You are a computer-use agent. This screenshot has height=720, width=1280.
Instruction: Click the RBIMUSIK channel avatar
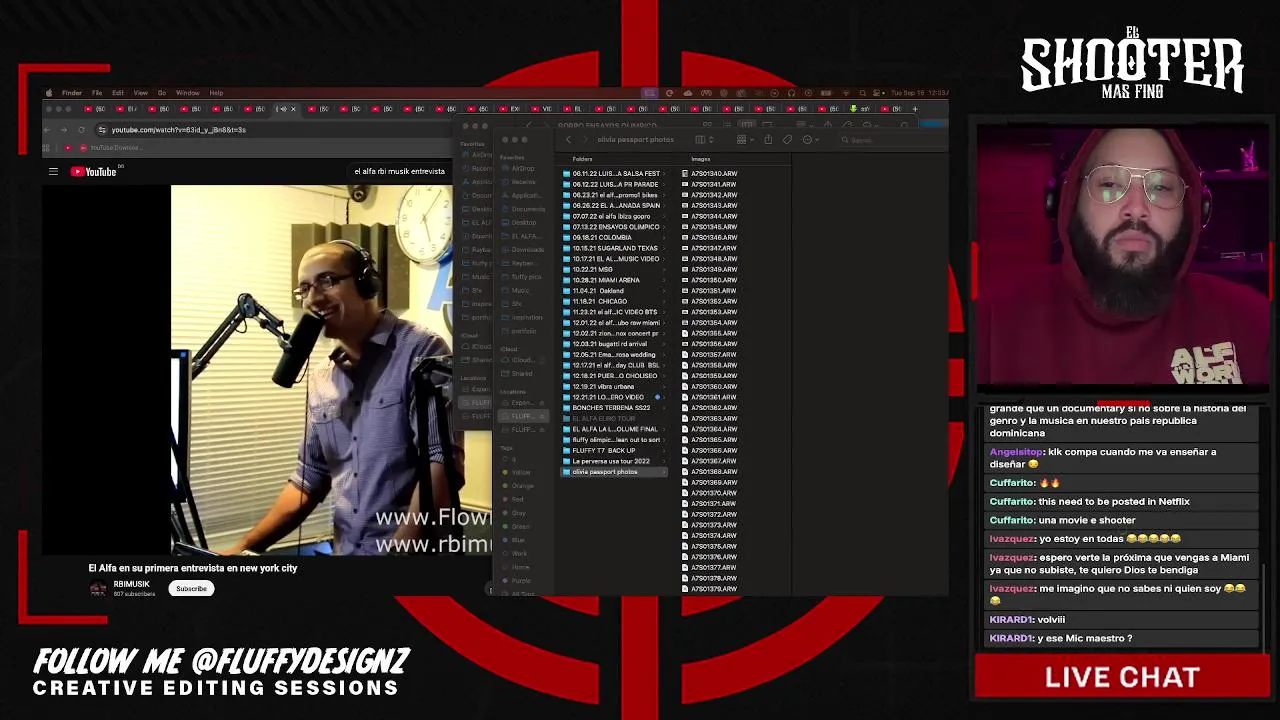click(x=98, y=588)
